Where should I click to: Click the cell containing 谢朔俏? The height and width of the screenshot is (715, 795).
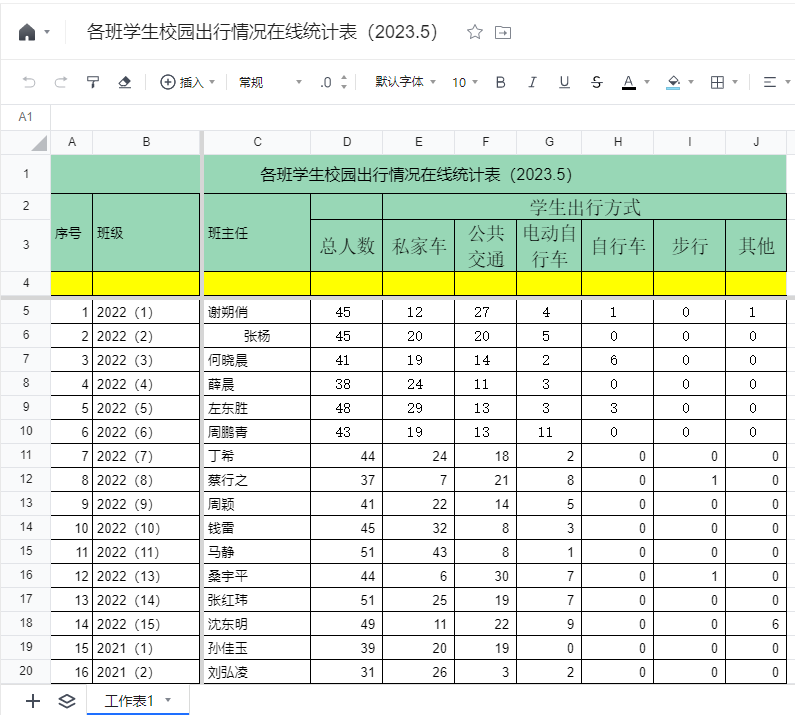[257, 312]
